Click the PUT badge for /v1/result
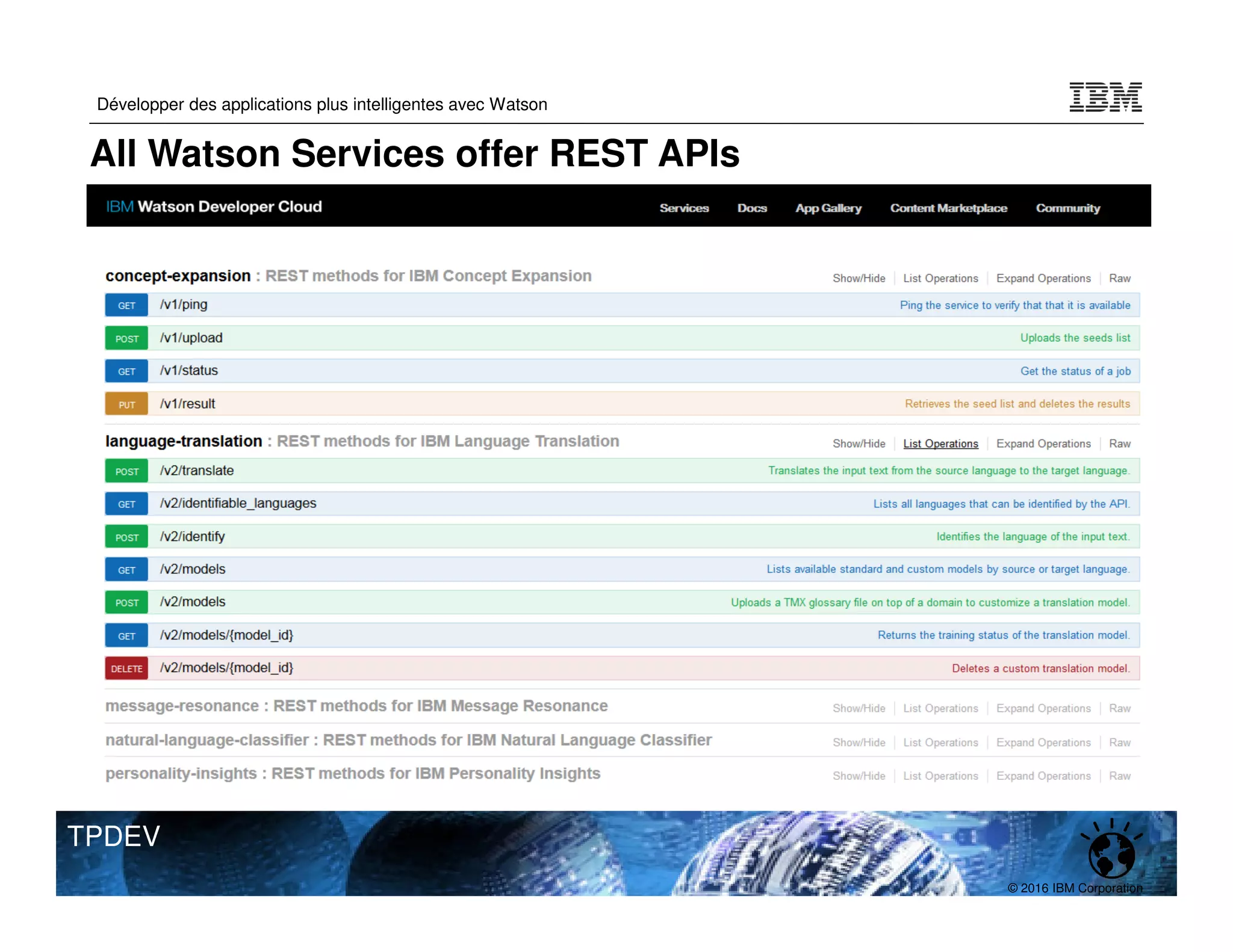The height and width of the screenshot is (952, 1233). click(126, 404)
